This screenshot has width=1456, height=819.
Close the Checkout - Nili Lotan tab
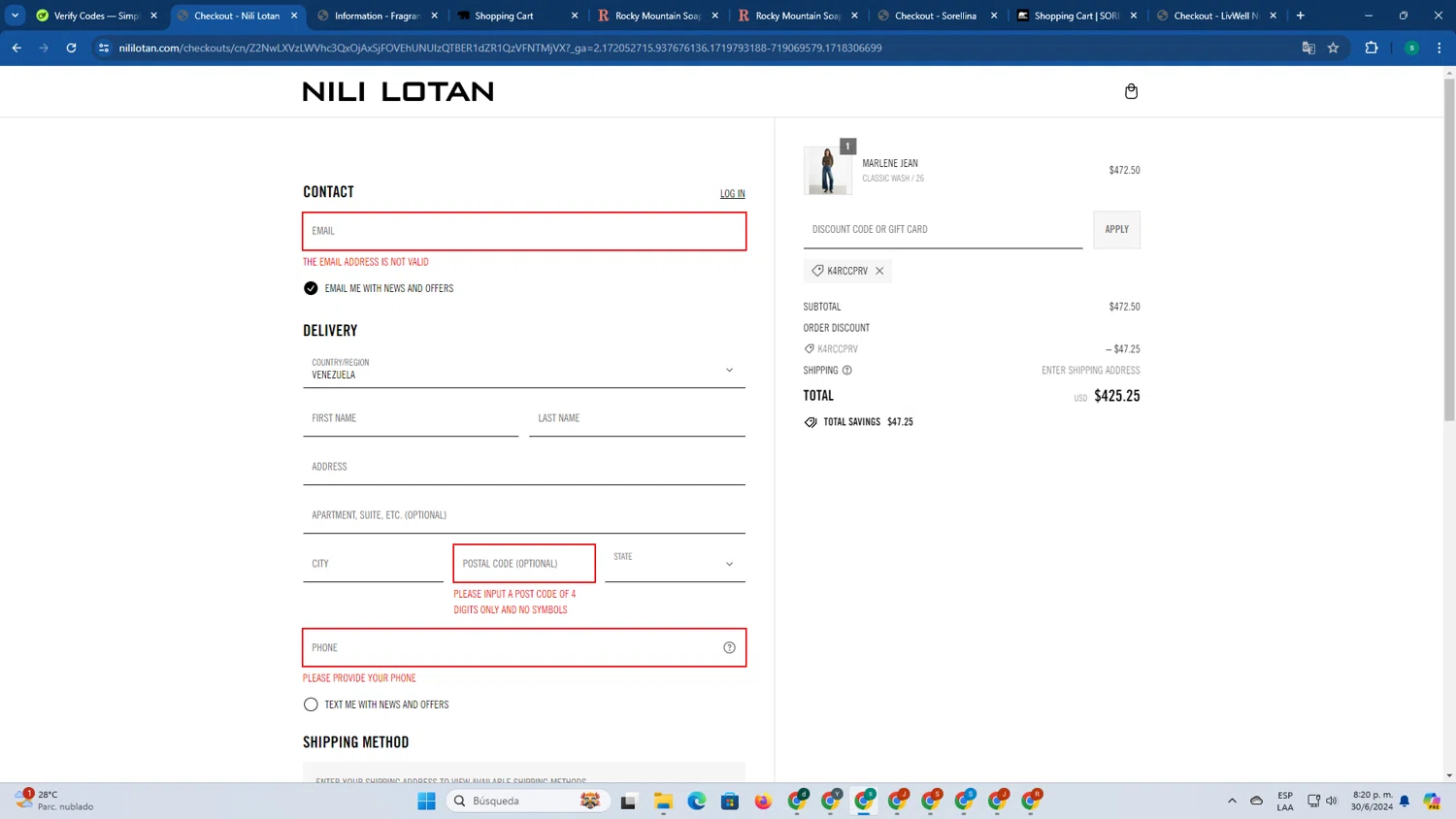[294, 16]
